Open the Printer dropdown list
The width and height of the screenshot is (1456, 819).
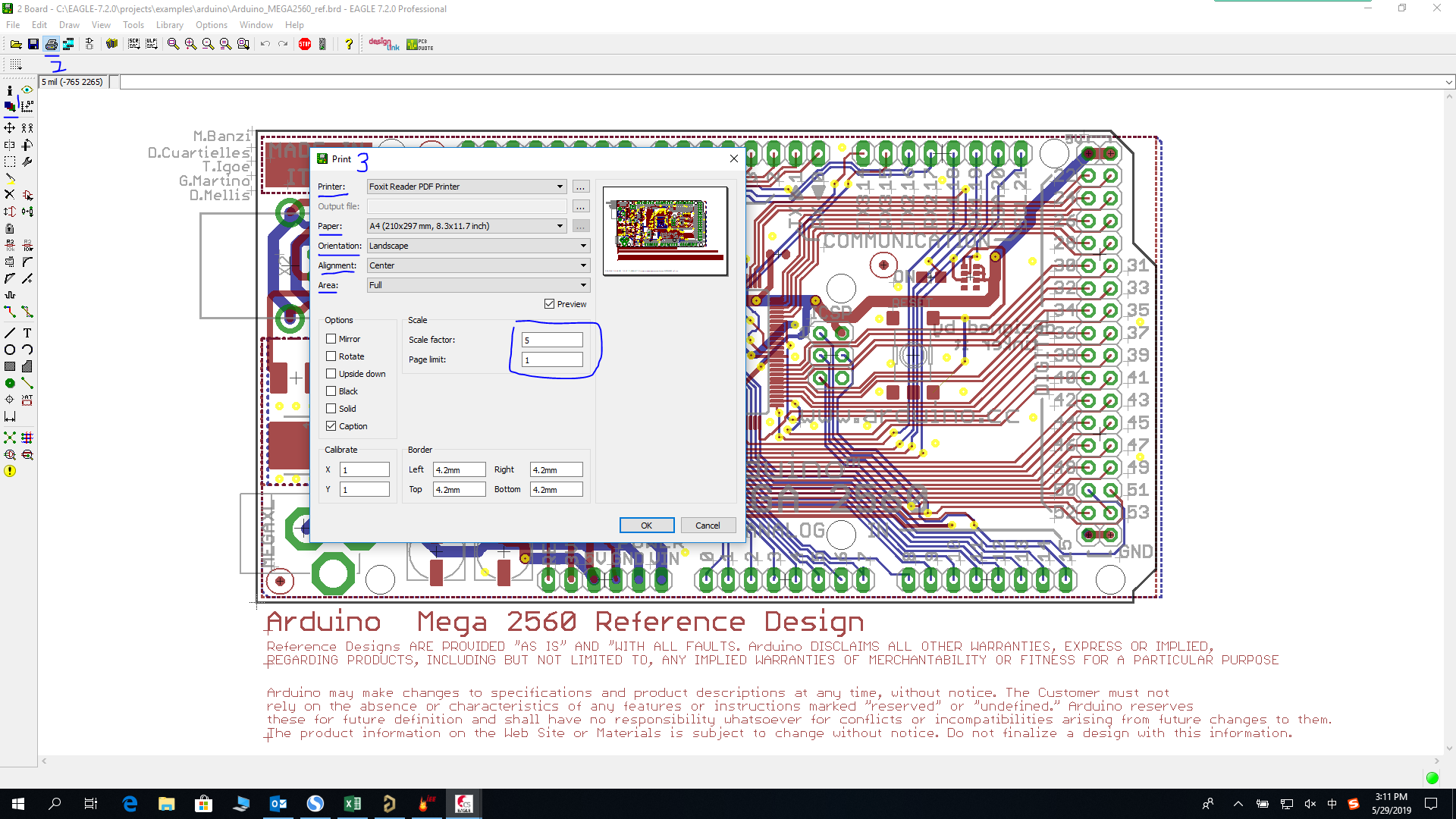pyautogui.click(x=466, y=187)
